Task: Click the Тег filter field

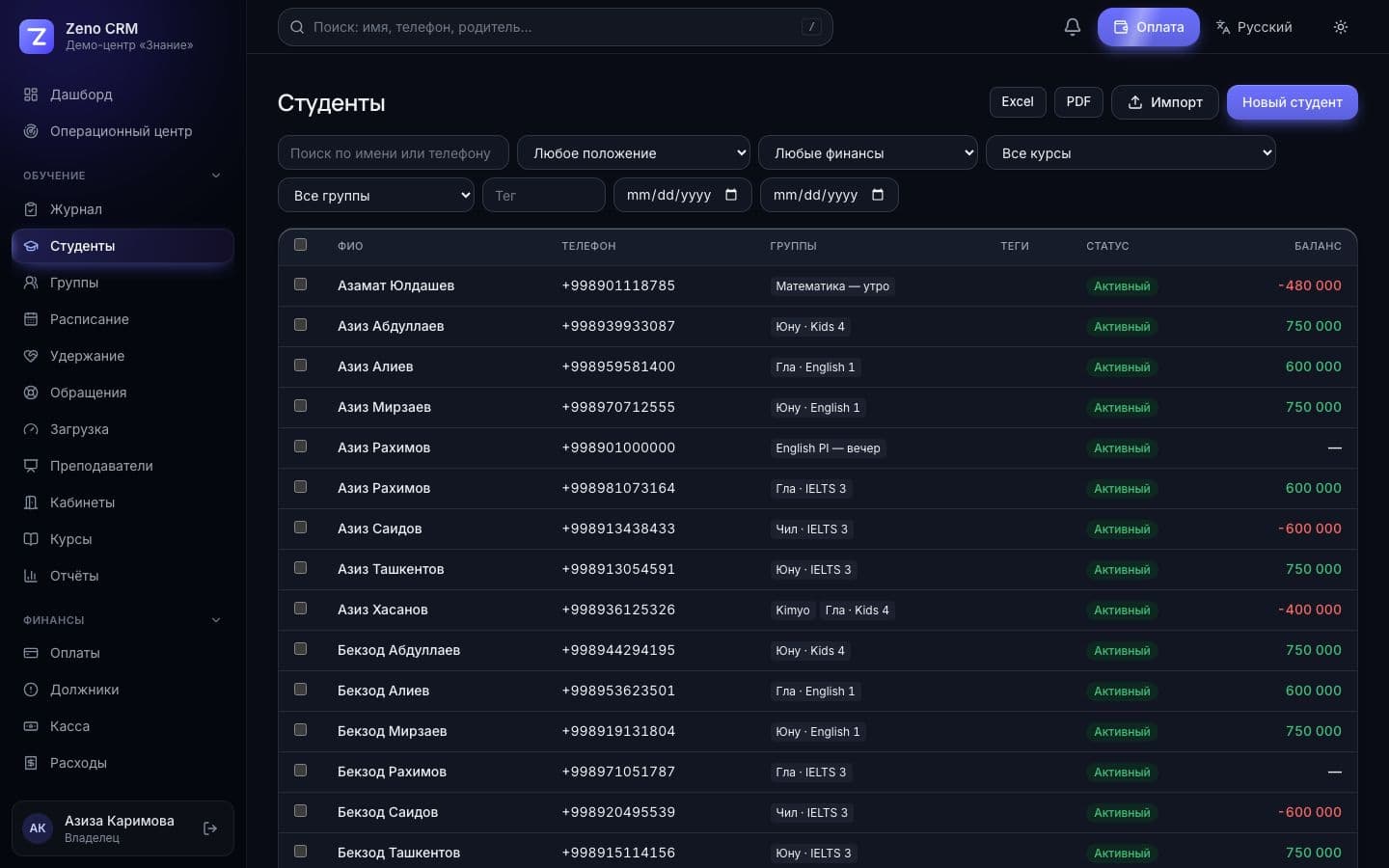Action: 544,195
